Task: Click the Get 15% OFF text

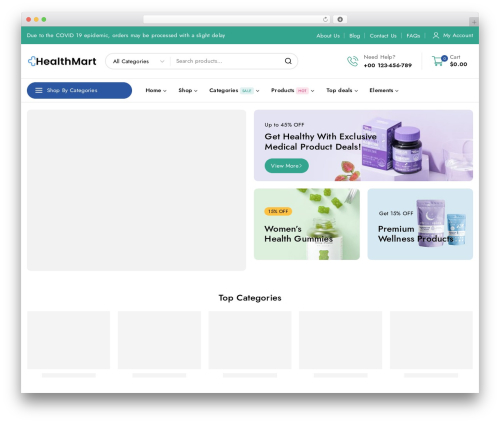Action: [x=396, y=213]
